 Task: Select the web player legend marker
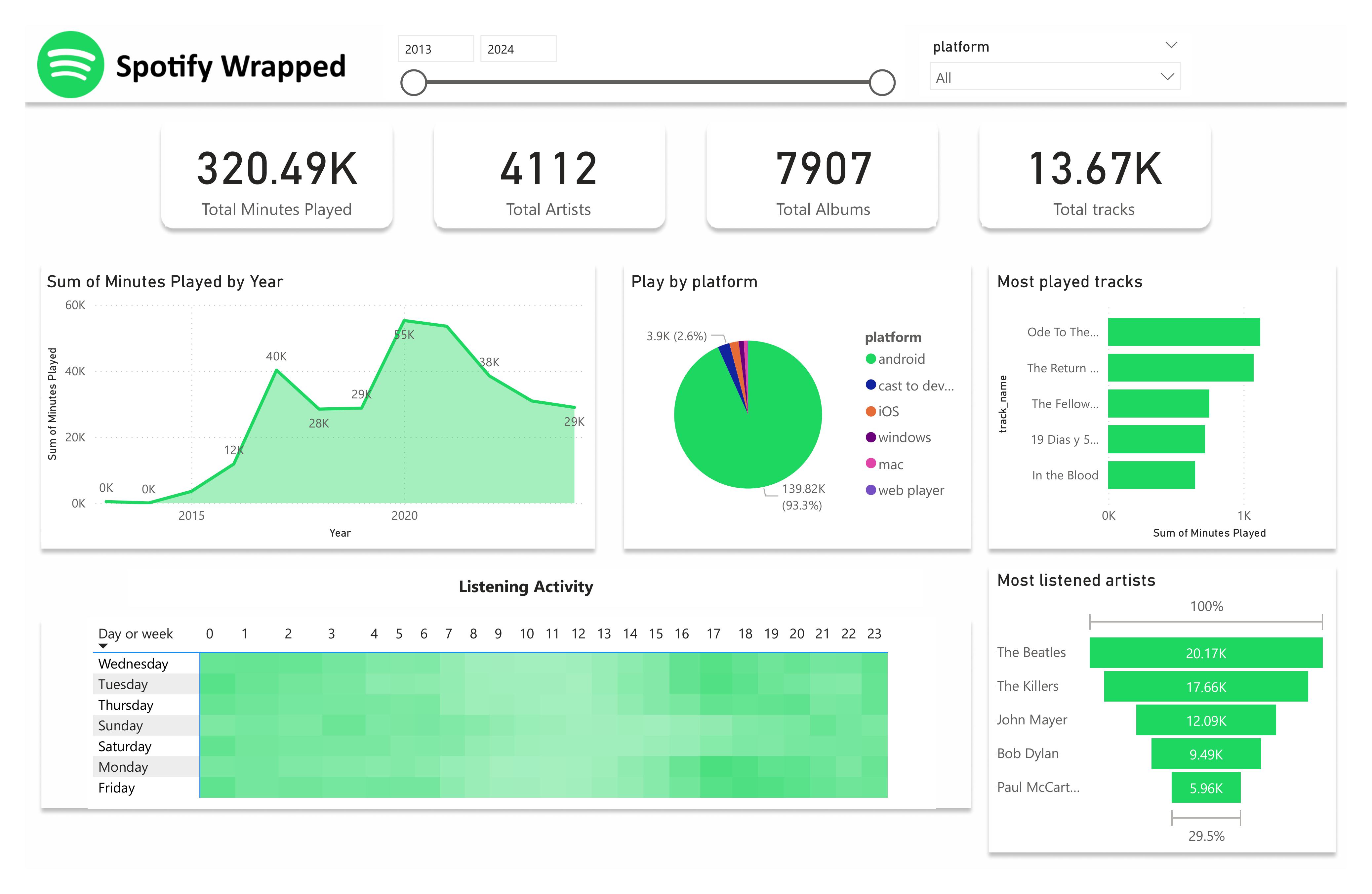pos(870,490)
